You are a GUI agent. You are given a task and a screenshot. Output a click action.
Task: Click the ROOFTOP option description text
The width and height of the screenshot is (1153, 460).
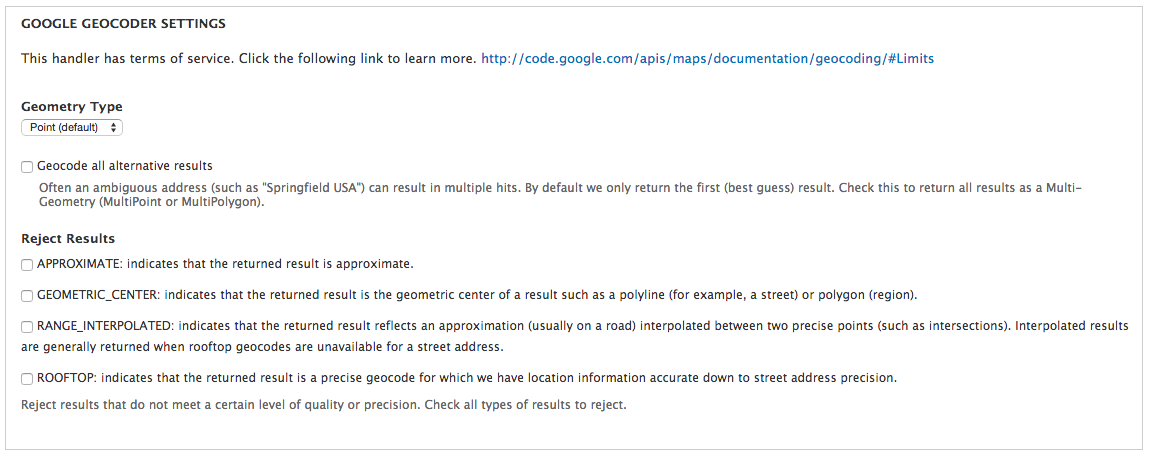pyautogui.click(x=467, y=378)
